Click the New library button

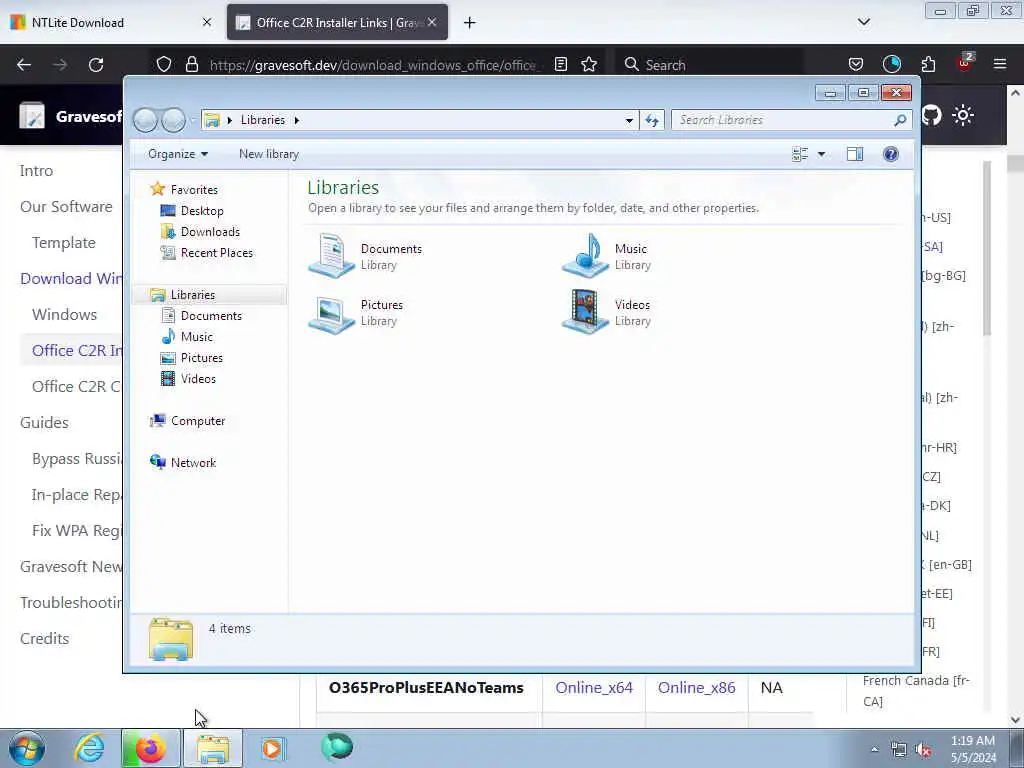click(x=269, y=154)
